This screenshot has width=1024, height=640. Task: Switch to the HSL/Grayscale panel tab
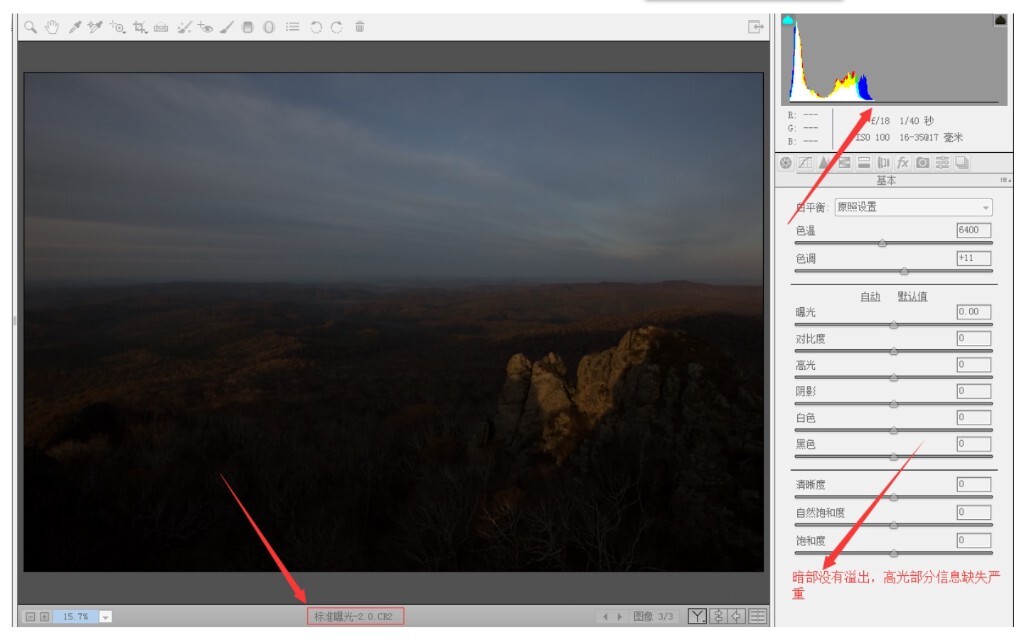click(844, 163)
